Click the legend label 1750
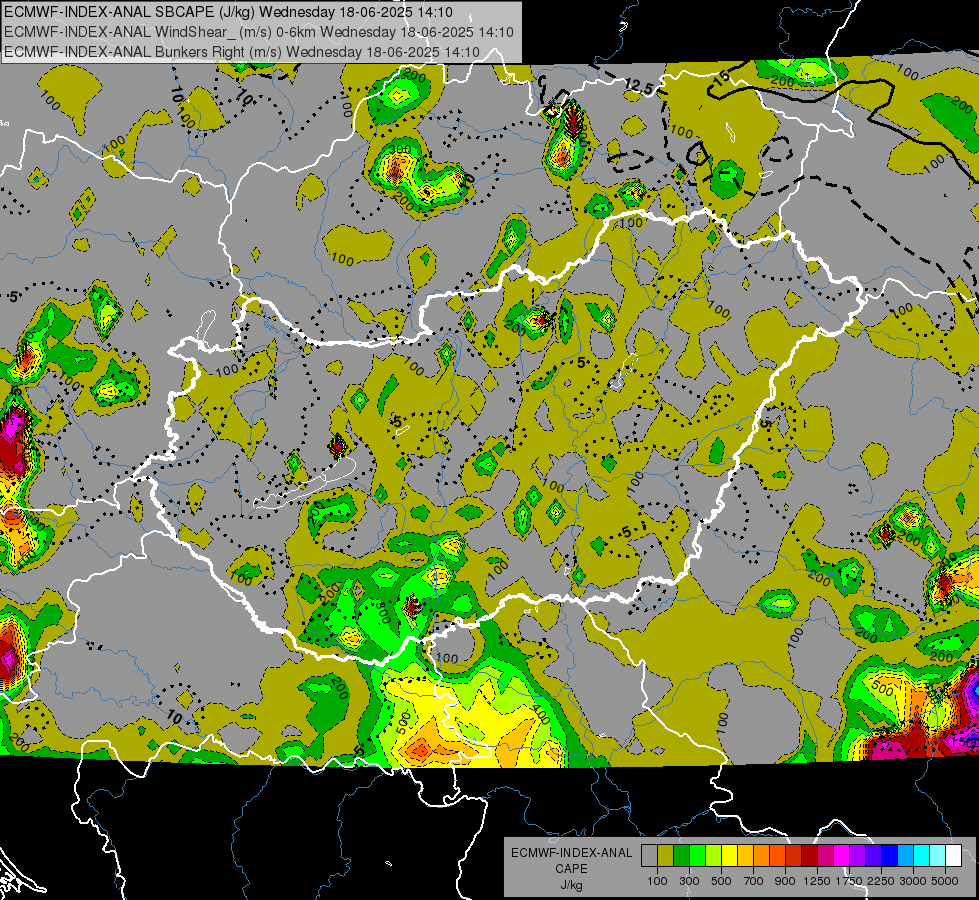Screen dimensions: 979x900 point(849,881)
